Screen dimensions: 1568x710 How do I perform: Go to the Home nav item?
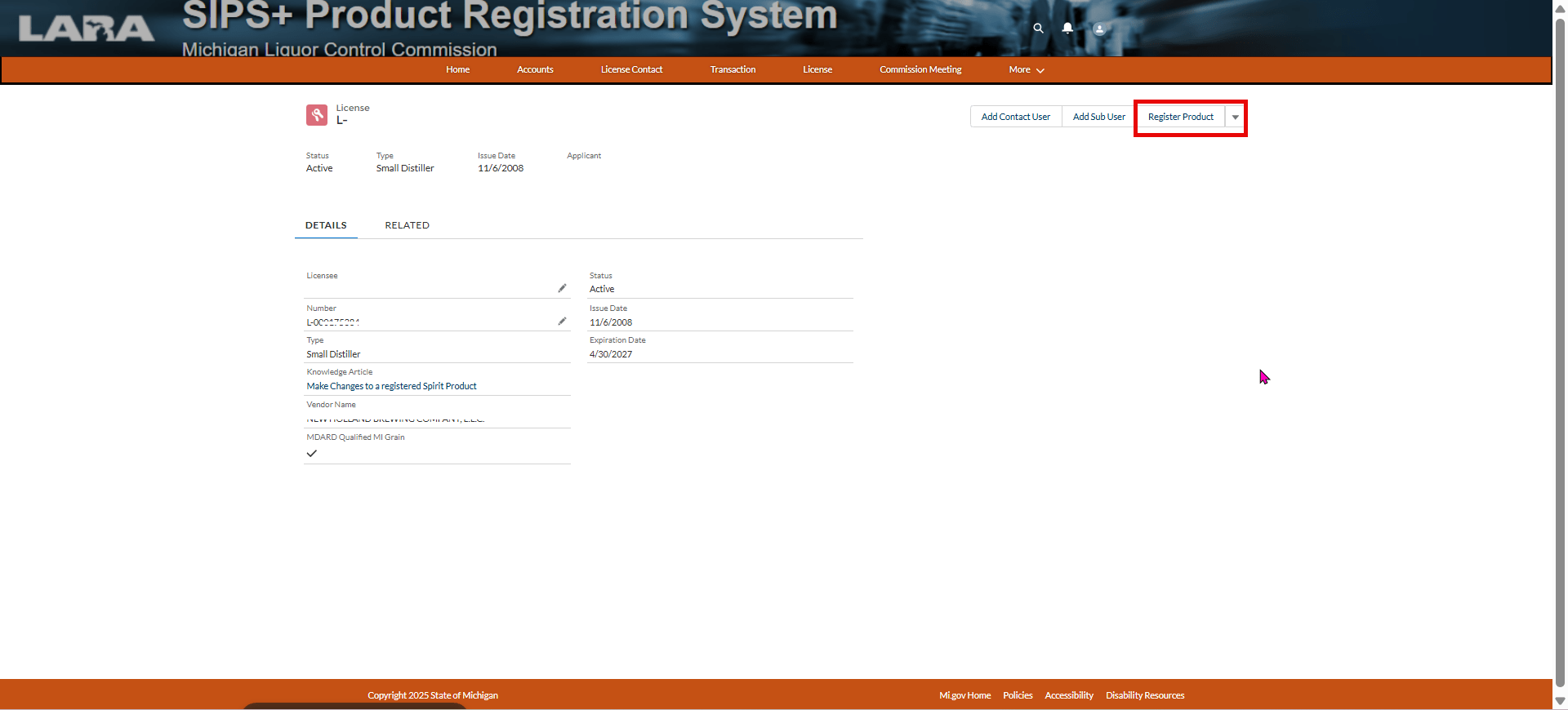pyautogui.click(x=457, y=70)
